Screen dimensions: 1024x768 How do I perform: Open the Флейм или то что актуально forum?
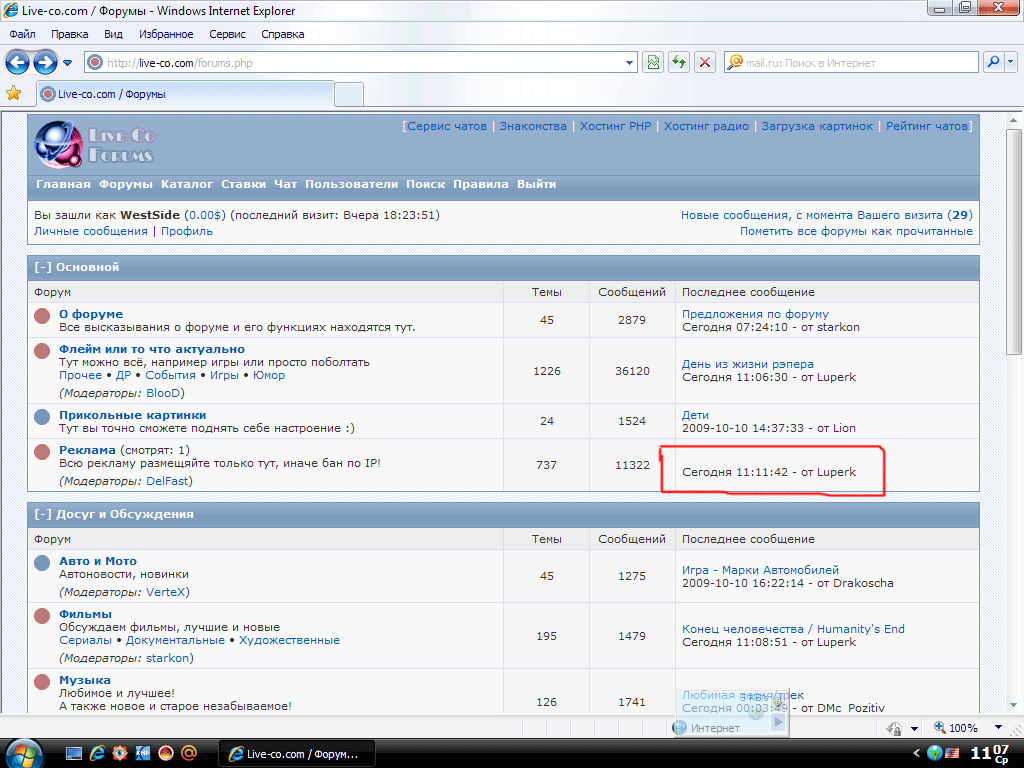tap(151, 348)
